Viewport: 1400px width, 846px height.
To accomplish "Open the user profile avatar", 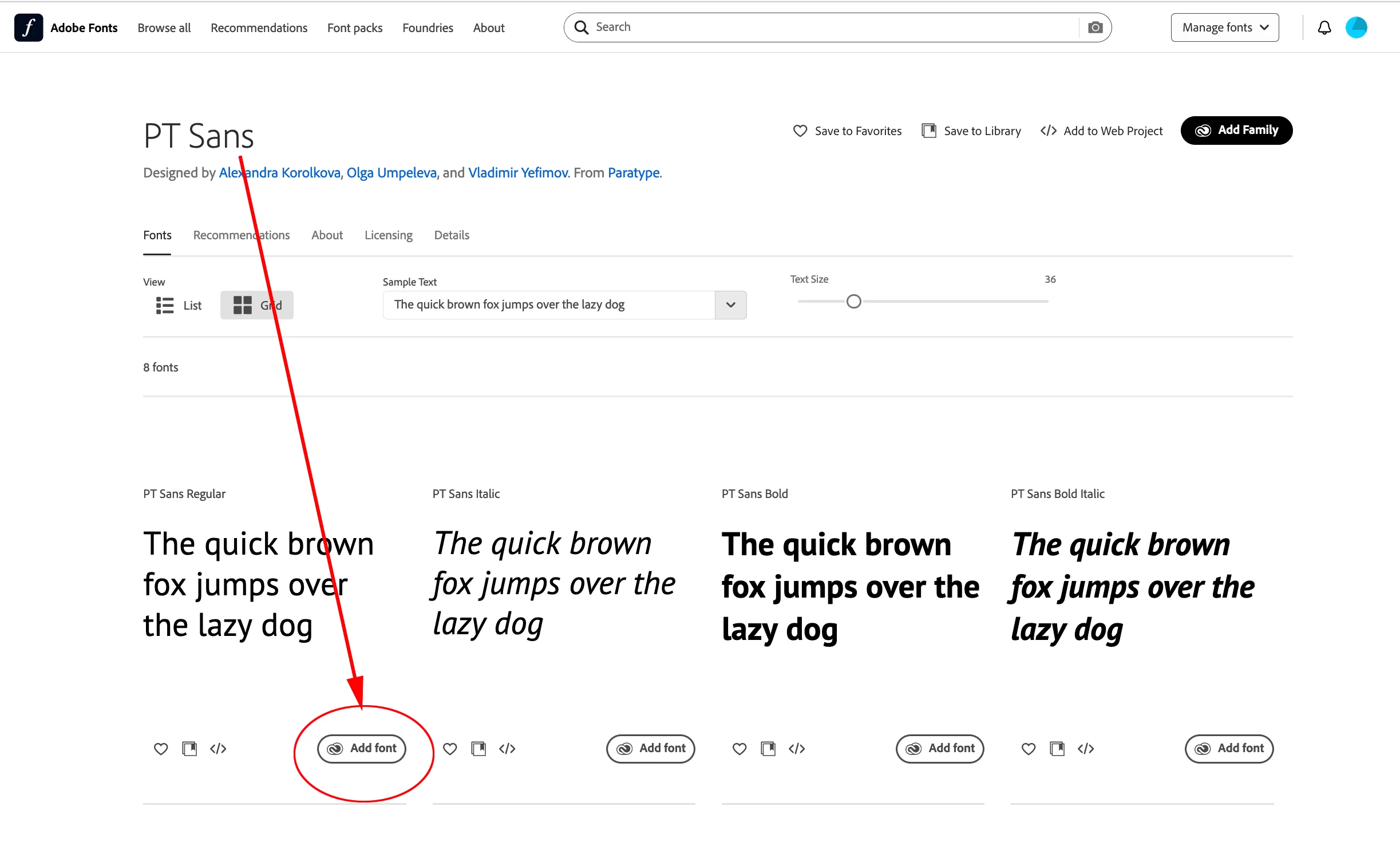I will pos(1356,27).
